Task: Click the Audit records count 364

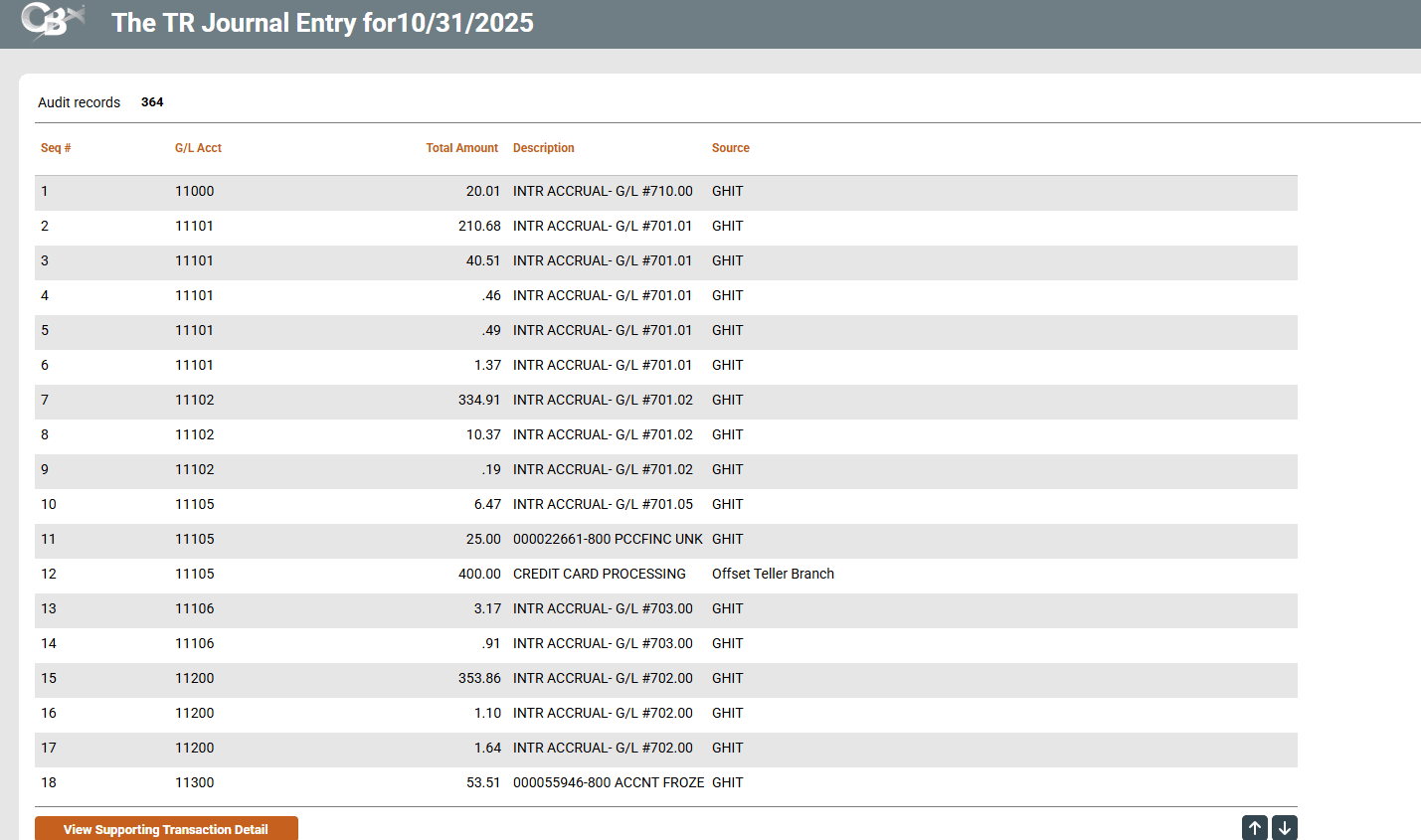Action: 152,102
